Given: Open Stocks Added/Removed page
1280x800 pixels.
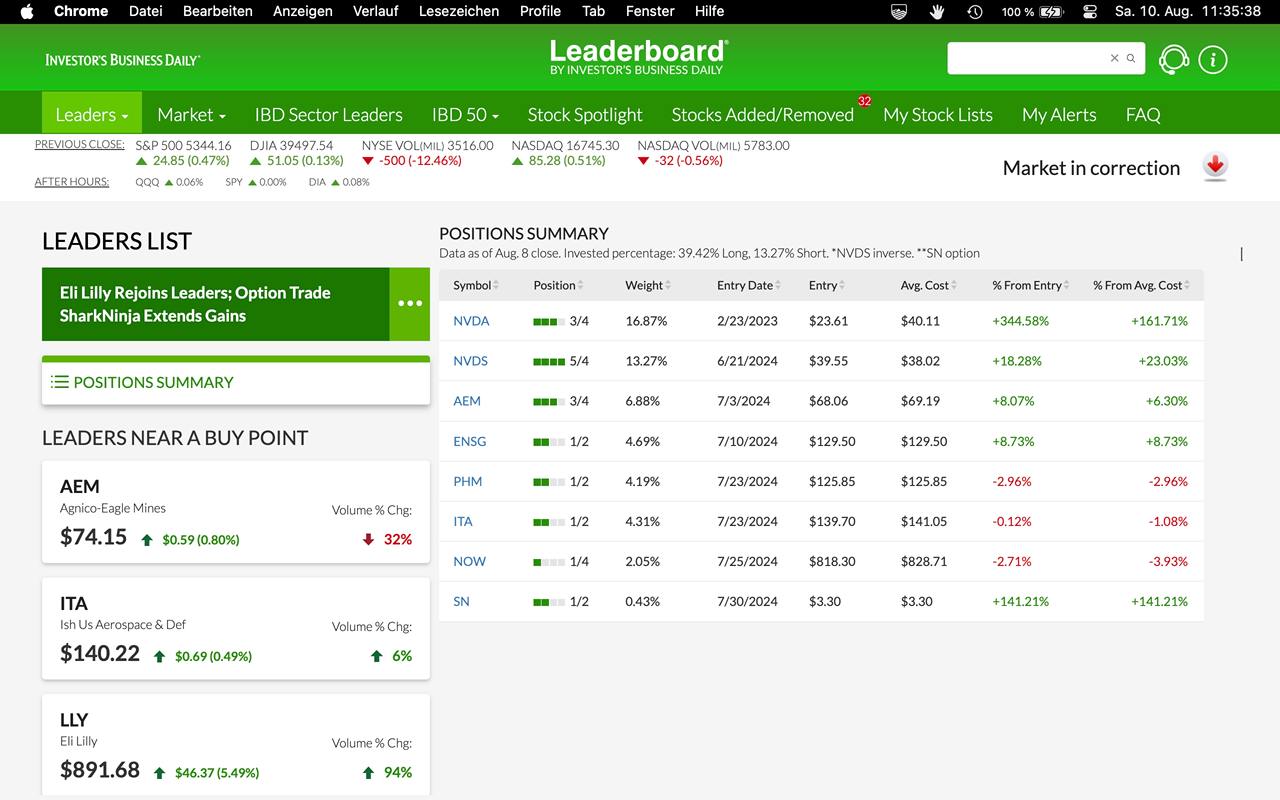Looking at the screenshot, I should pyautogui.click(x=762, y=114).
